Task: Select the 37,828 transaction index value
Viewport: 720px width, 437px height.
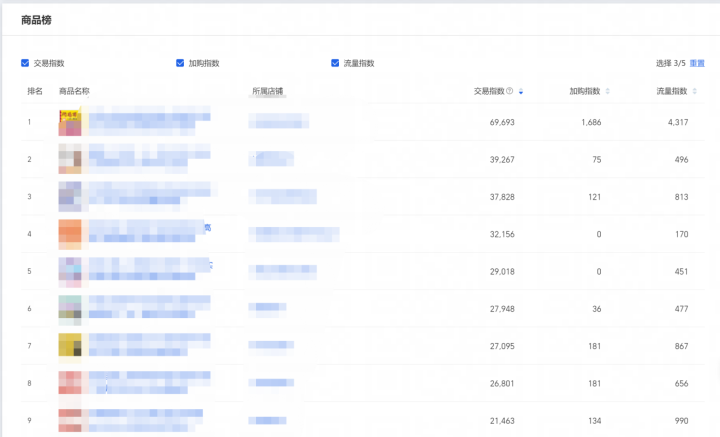Action: click(x=502, y=197)
